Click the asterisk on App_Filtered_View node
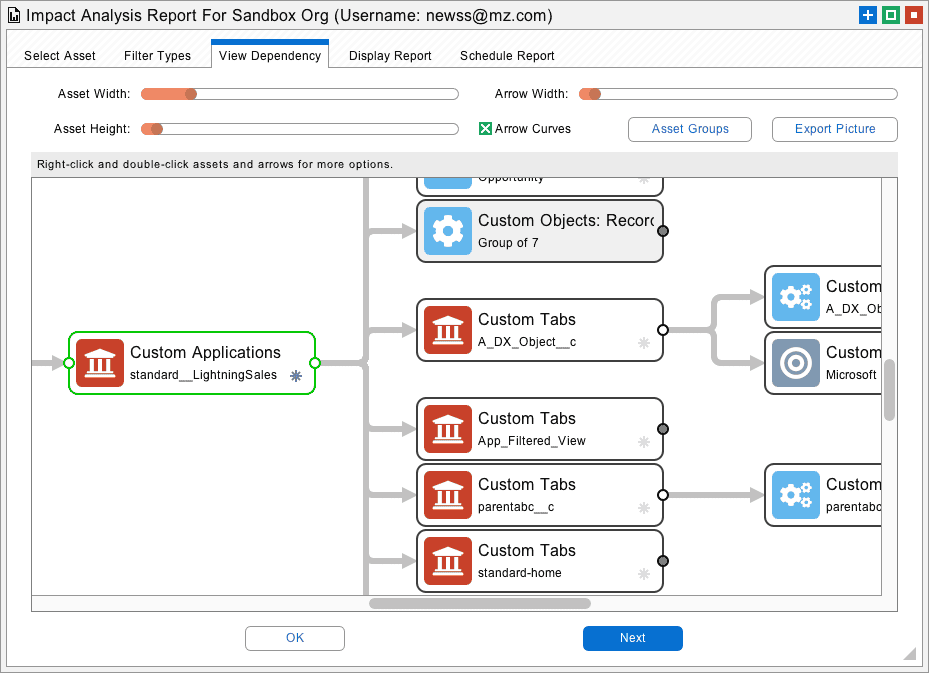The image size is (929, 673). coord(644,441)
